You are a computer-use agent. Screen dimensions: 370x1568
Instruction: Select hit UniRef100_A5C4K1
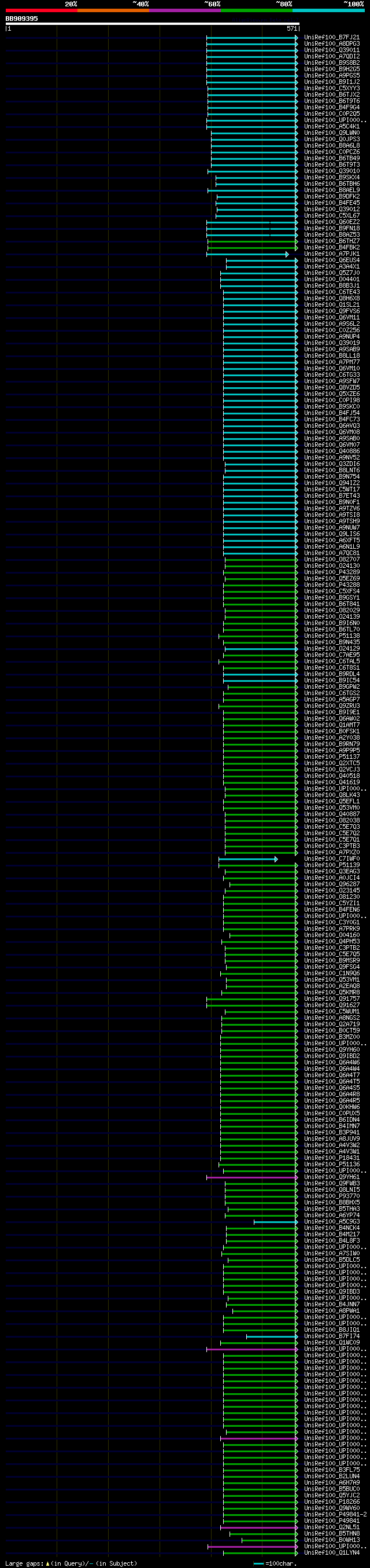click(332, 127)
